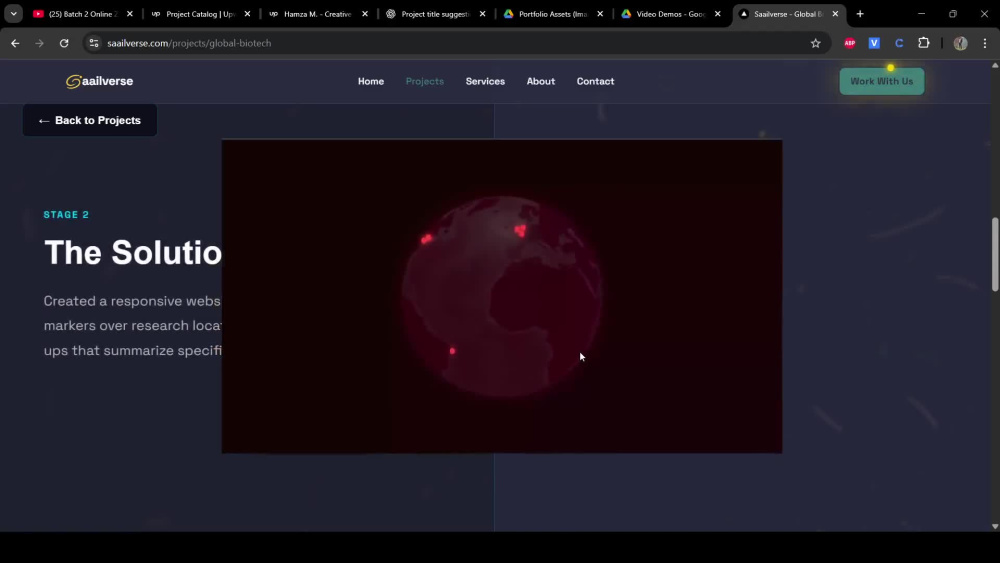
Task: Click The Solution heading
Action: click(x=133, y=252)
